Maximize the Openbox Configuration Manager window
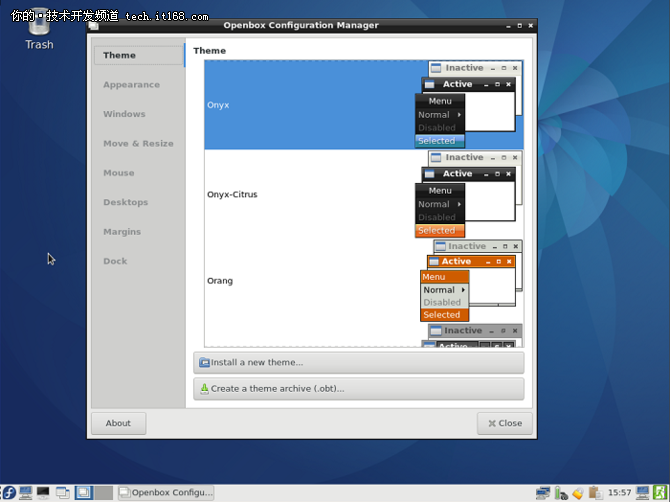The width and height of the screenshot is (670, 502). click(520, 26)
